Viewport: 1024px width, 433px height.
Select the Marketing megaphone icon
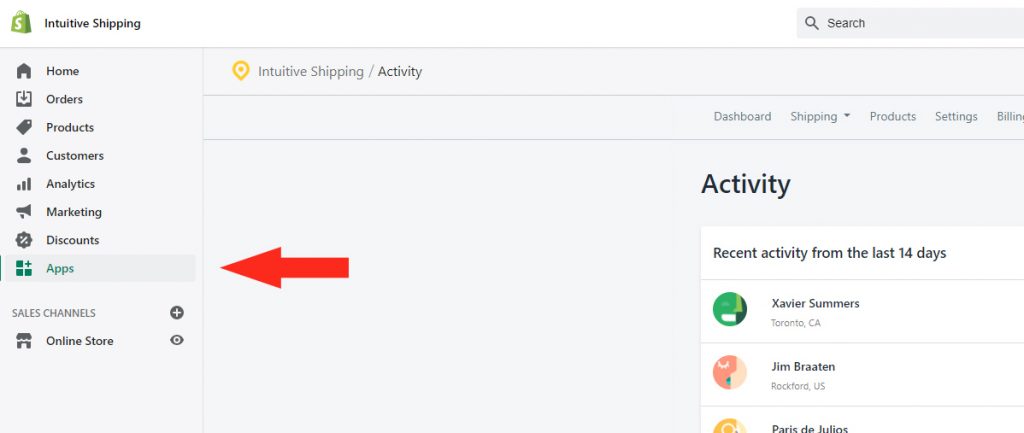[24, 212]
